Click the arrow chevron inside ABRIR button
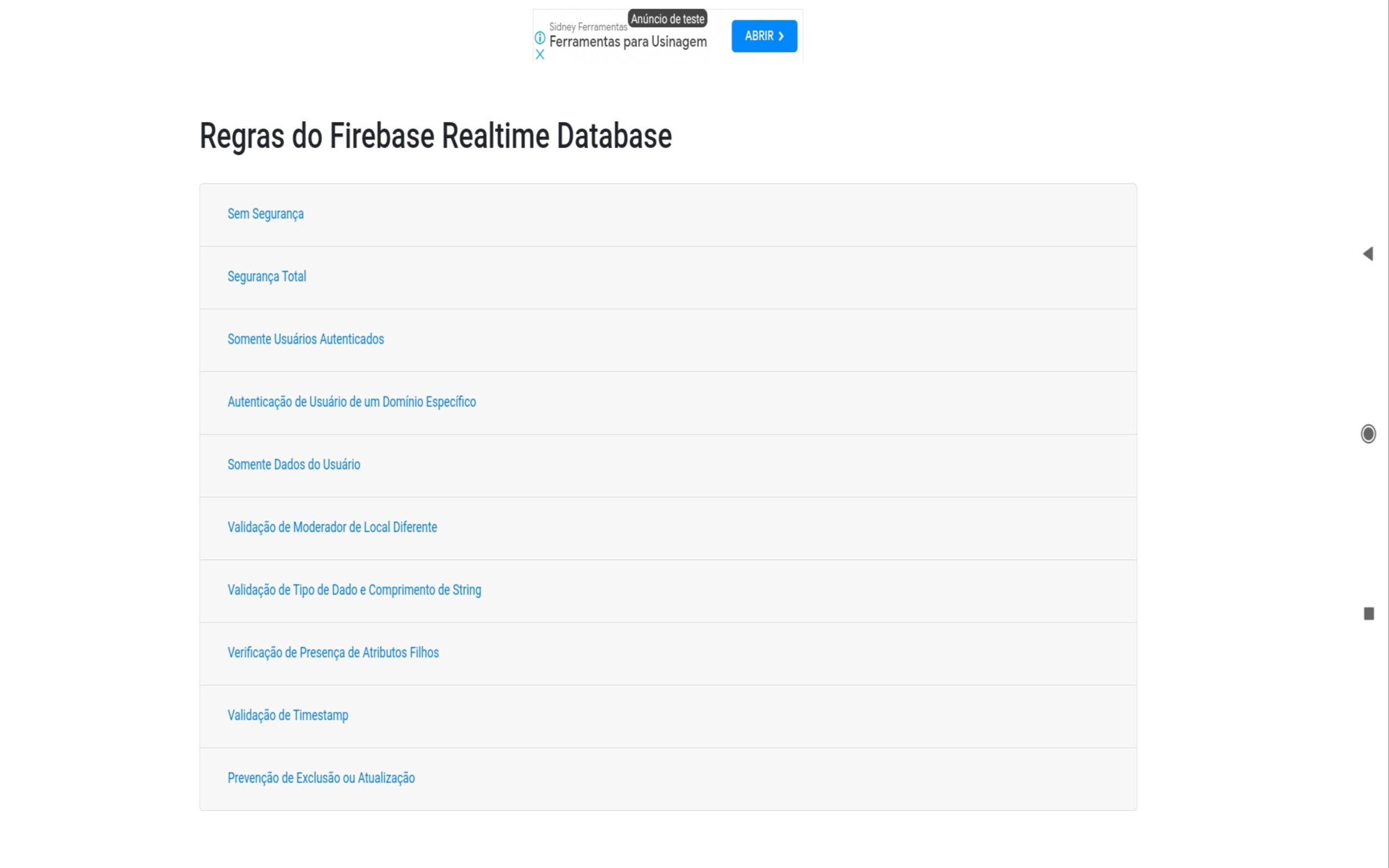 (x=781, y=36)
